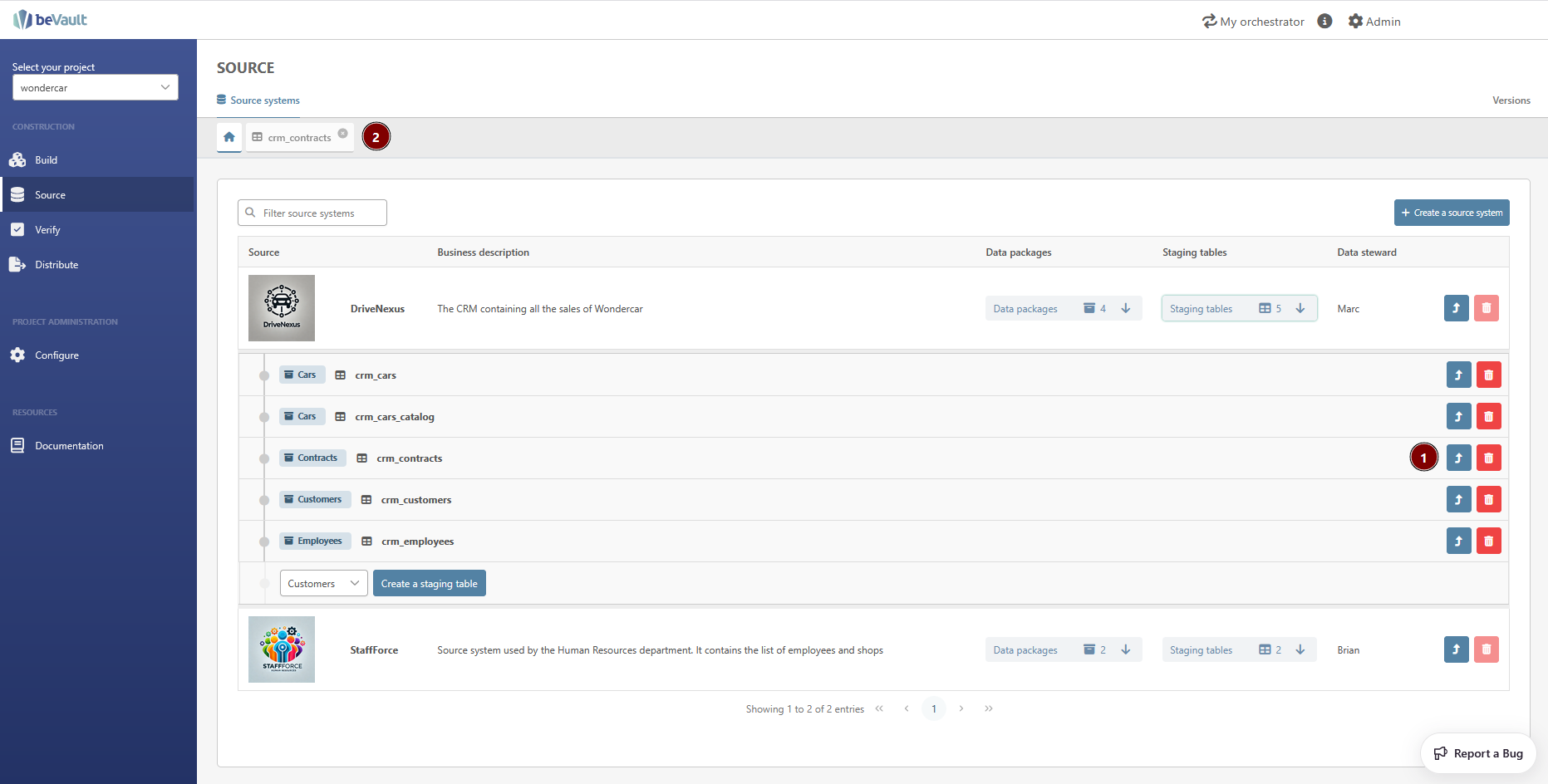Open the wondercar project dropdown
The height and width of the screenshot is (784, 1548).
pos(95,88)
